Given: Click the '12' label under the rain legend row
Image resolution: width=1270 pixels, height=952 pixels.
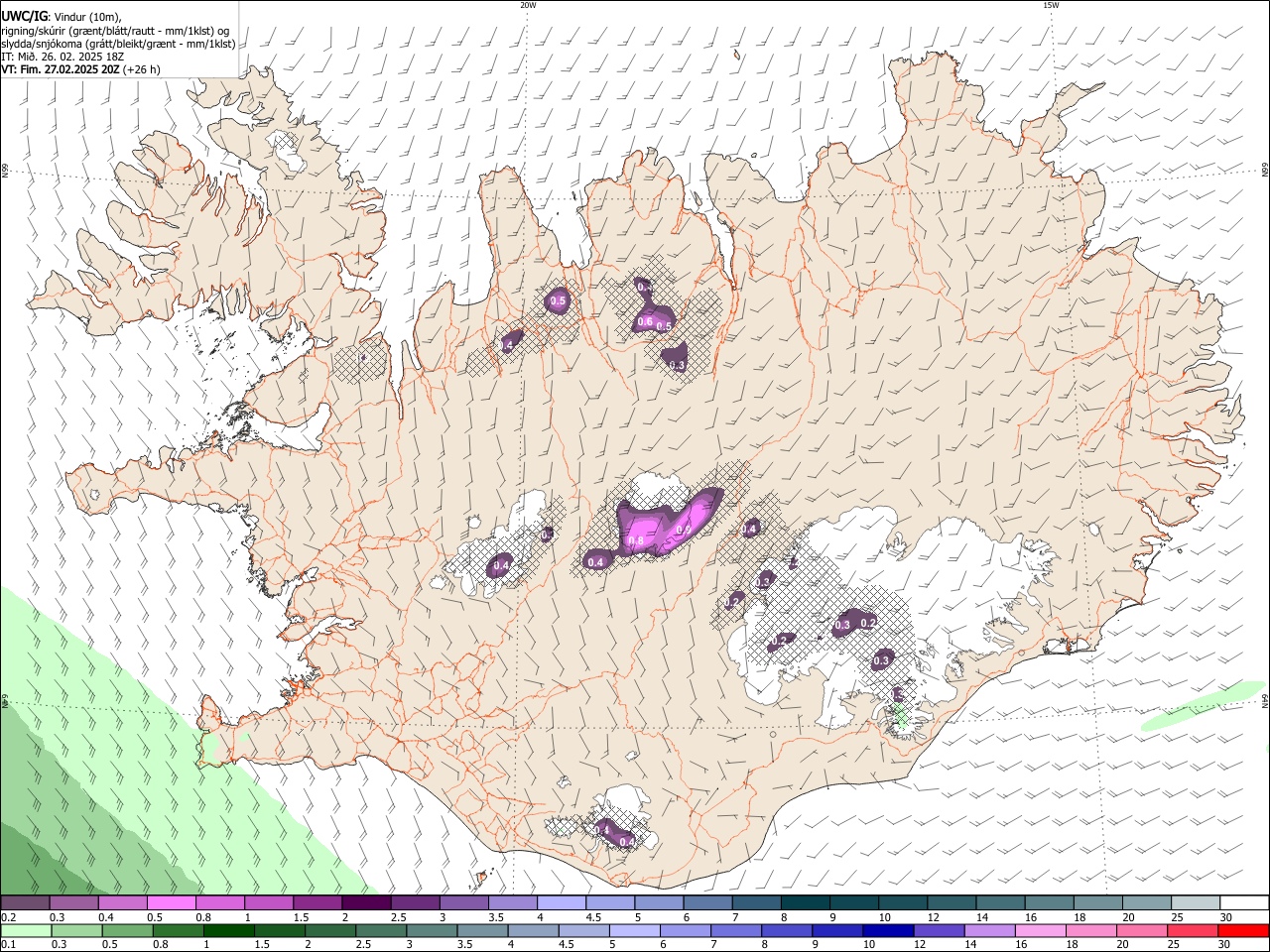Looking at the screenshot, I should click(919, 944).
